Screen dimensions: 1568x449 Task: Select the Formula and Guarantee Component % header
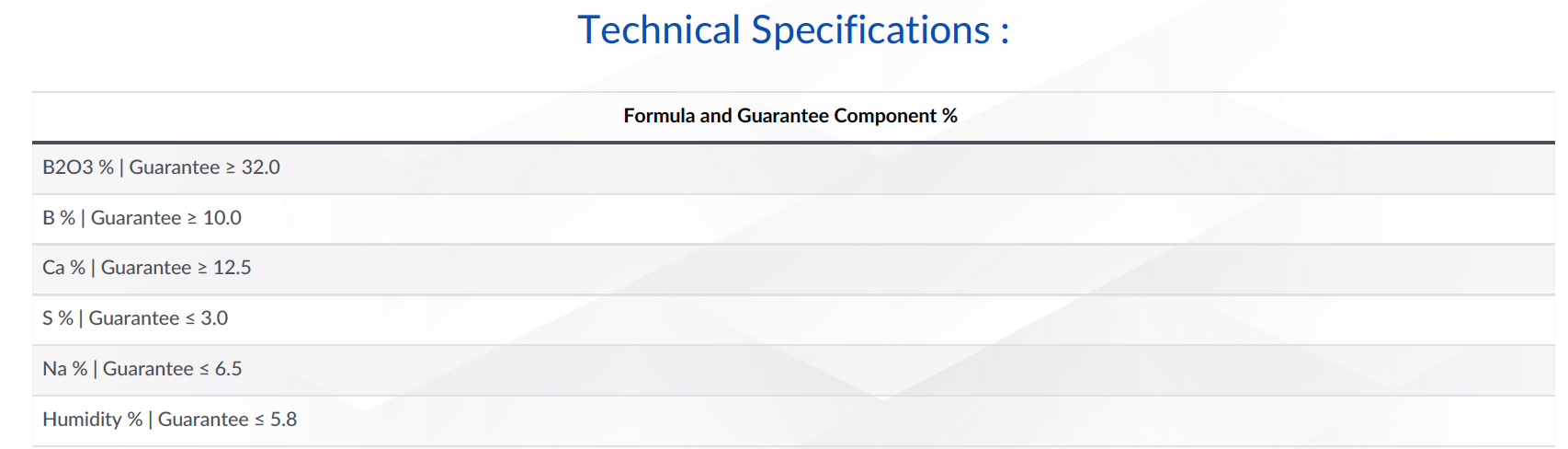(x=790, y=116)
